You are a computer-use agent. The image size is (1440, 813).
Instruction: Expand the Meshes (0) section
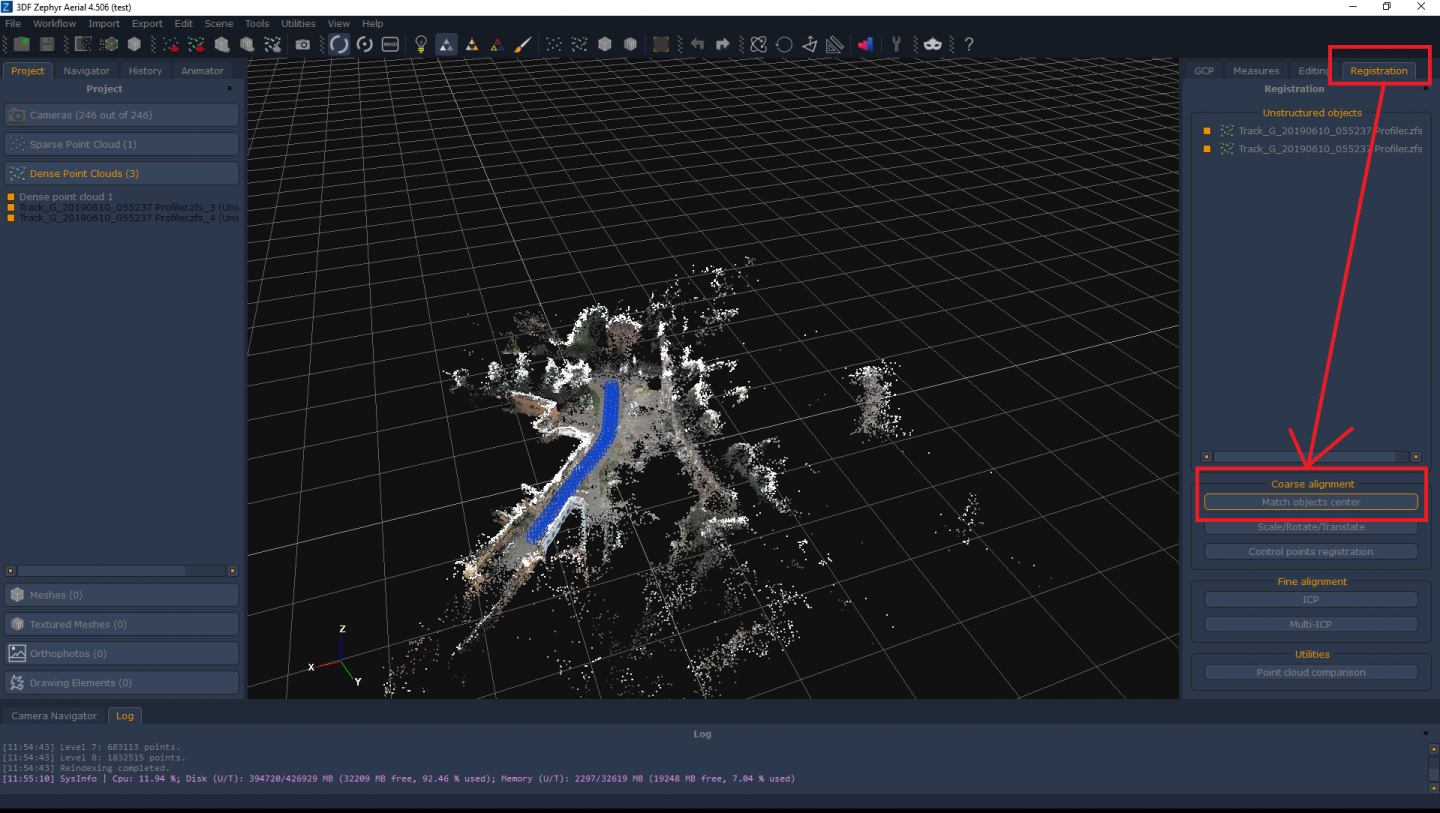click(x=122, y=595)
